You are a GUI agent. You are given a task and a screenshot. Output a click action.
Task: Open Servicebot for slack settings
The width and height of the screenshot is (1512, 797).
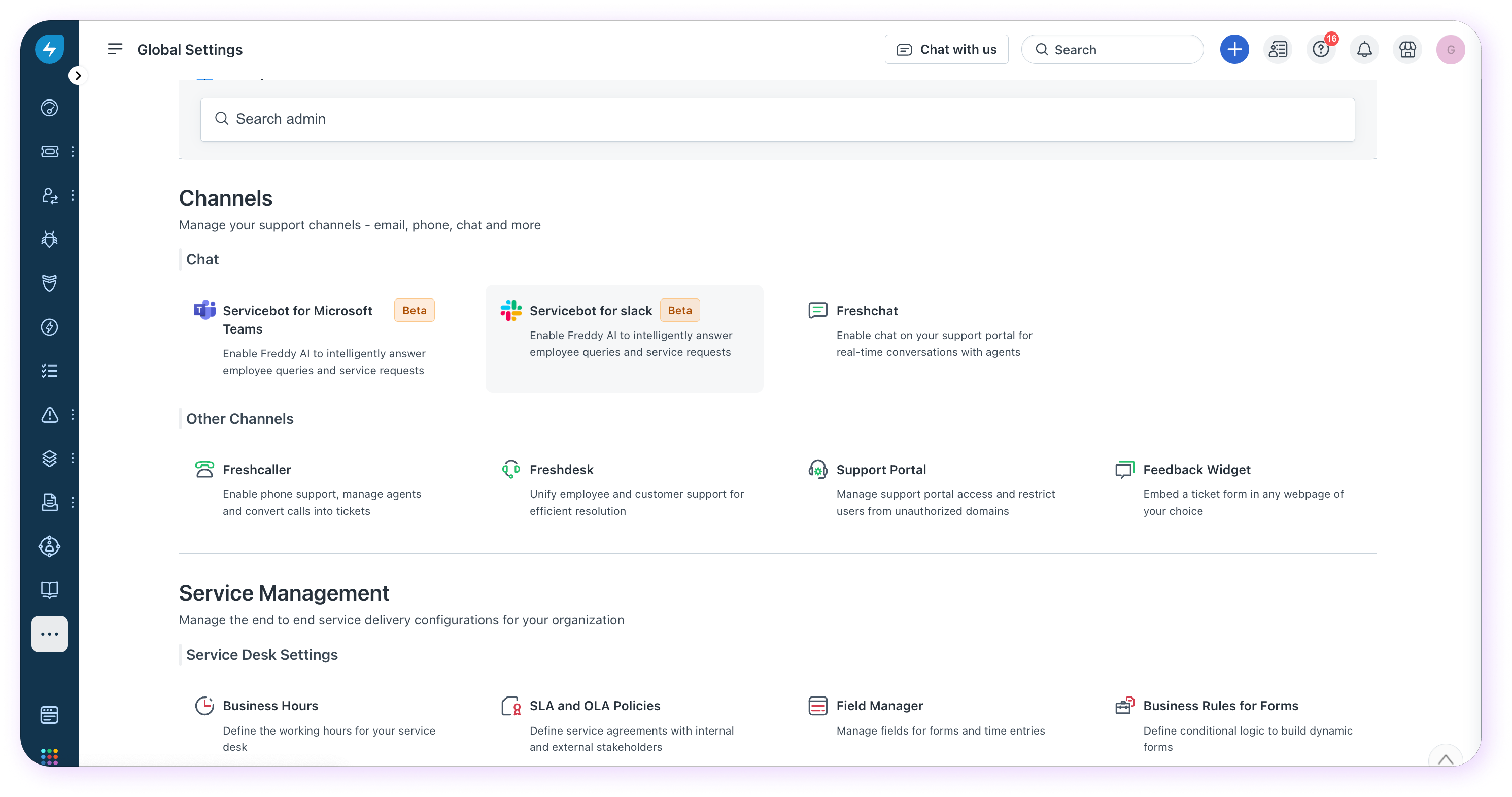(591, 311)
